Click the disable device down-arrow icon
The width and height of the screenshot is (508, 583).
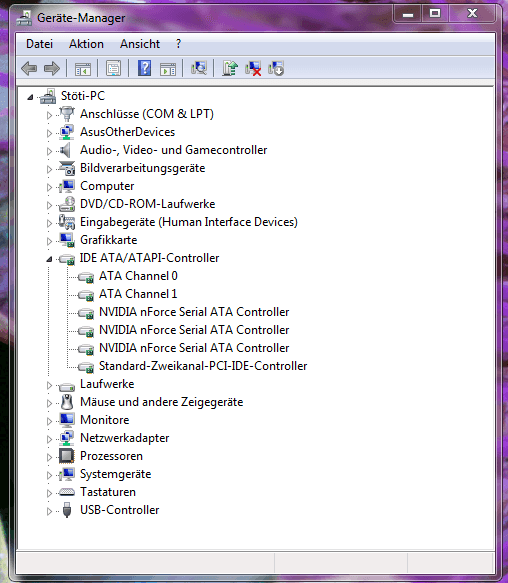pos(276,68)
